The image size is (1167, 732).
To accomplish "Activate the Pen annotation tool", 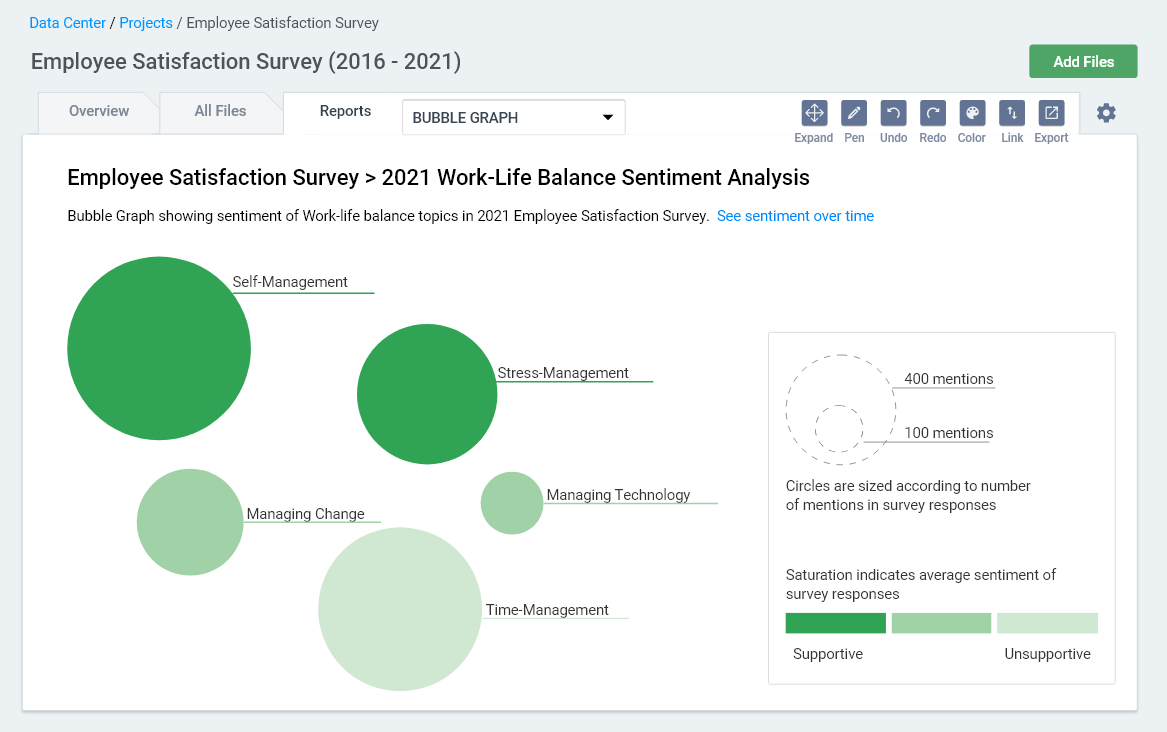I will click(x=853, y=112).
